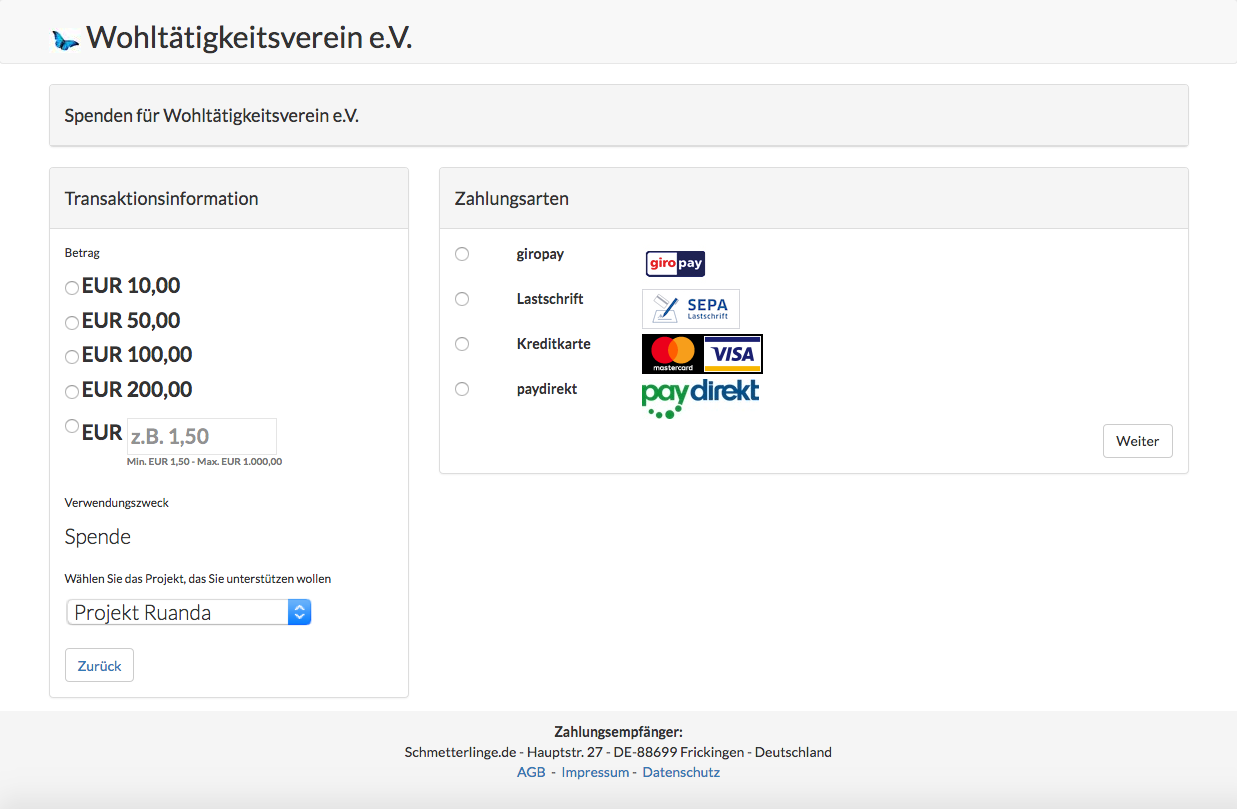Click the VISA card logo

[x=732, y=354]
